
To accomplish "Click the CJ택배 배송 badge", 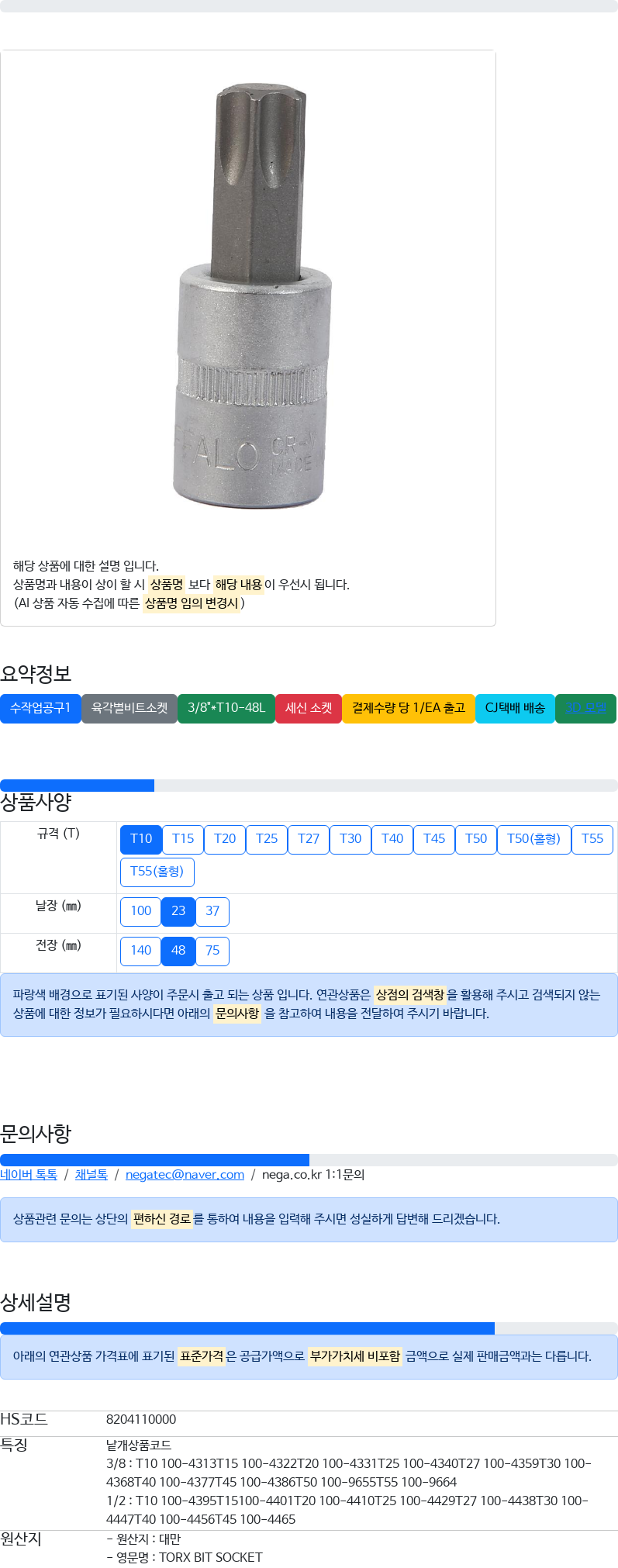I will point(515,708).
